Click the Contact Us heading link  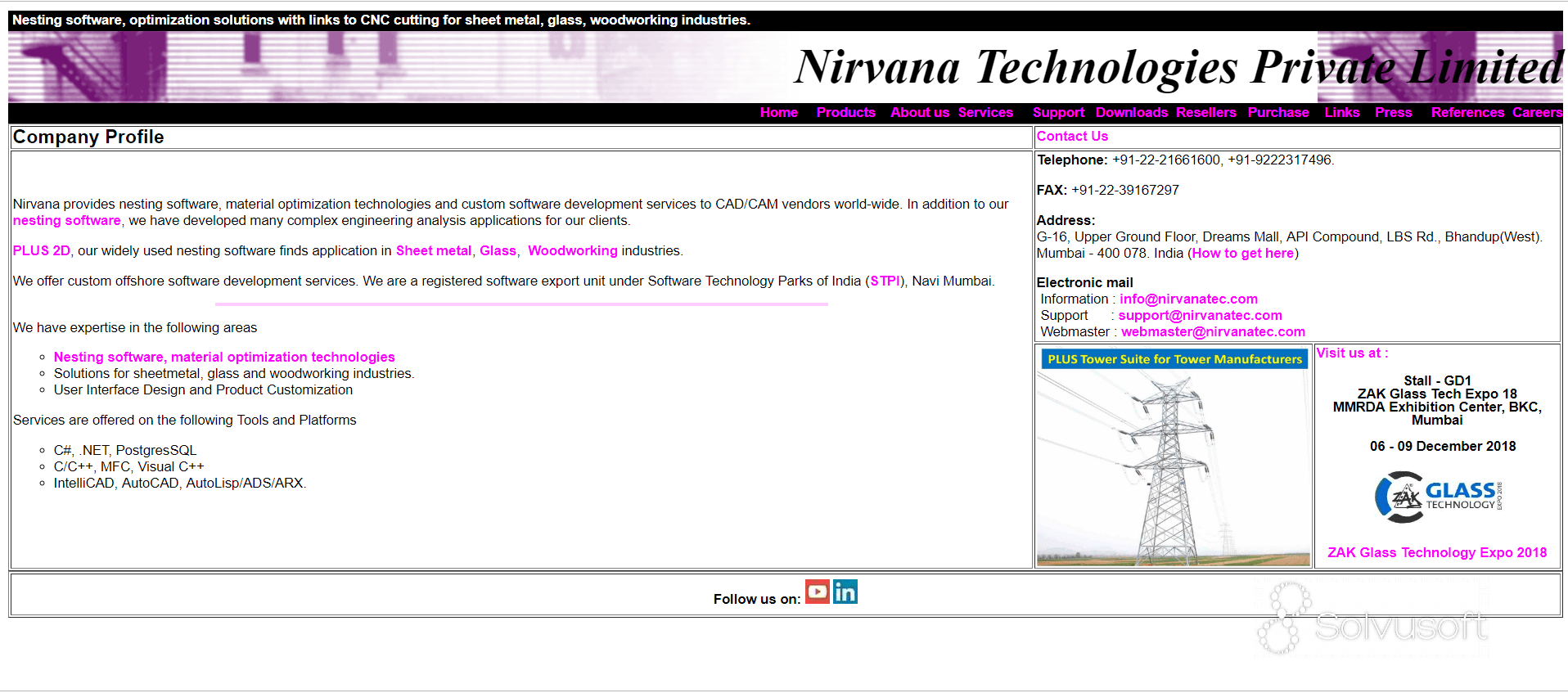(x=1072, y=137)
